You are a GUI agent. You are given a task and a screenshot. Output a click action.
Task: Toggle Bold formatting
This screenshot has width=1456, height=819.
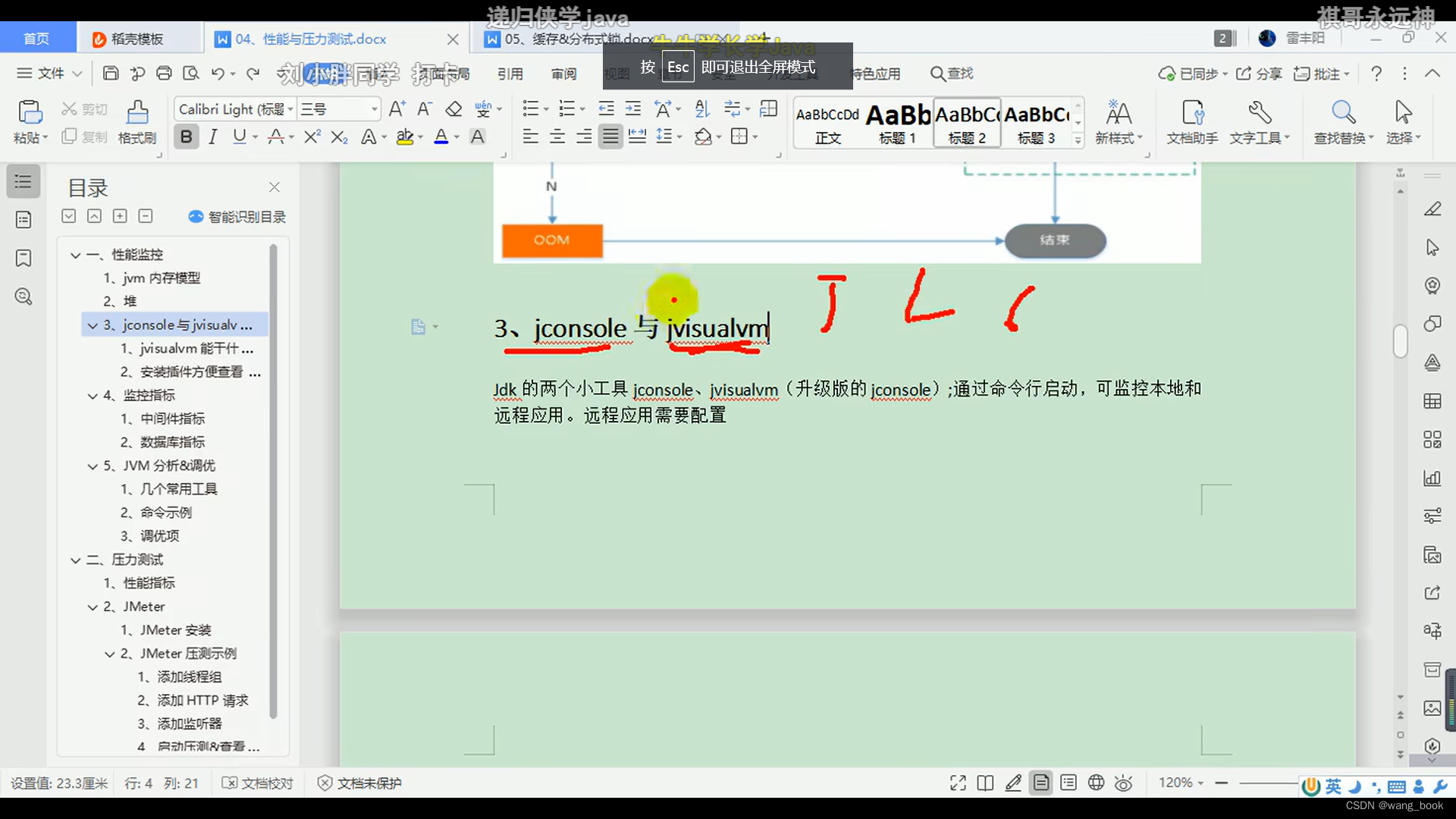click(x=186, y=136)
